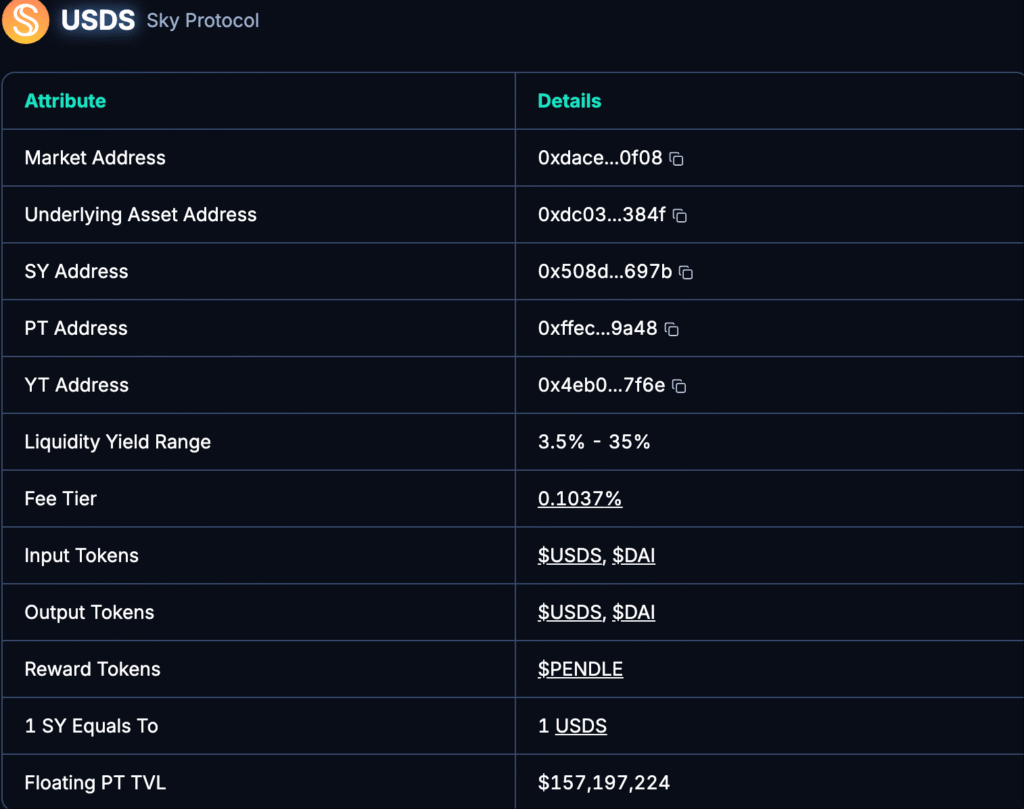Image resolution: width=1024 pixels, height=809 pixels.
Task: Copy the Market Address value
Action: pyautogui.click(x=677, y=159)
